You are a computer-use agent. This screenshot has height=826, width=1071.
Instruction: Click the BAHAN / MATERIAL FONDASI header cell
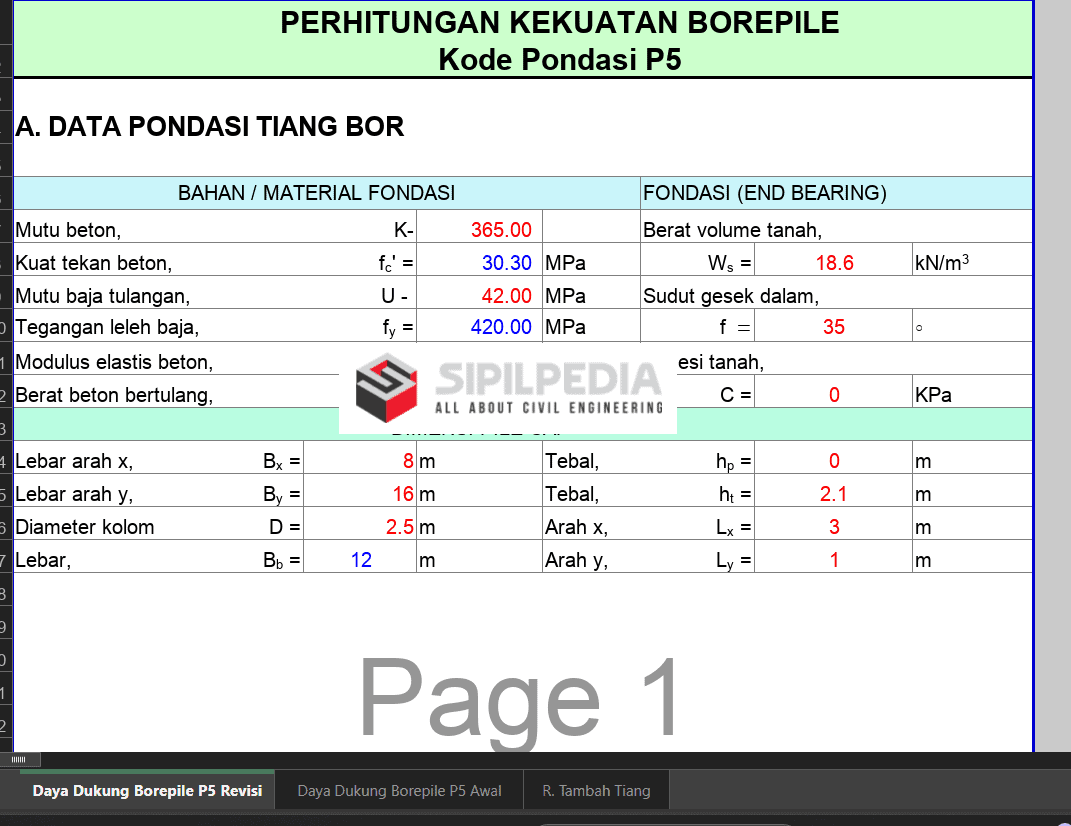click(316, 194)
